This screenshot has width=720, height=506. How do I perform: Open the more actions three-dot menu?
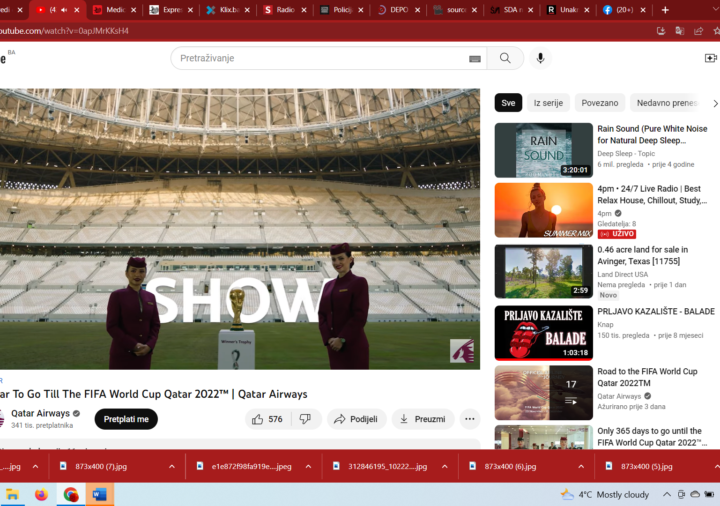(x=470, y=419)
